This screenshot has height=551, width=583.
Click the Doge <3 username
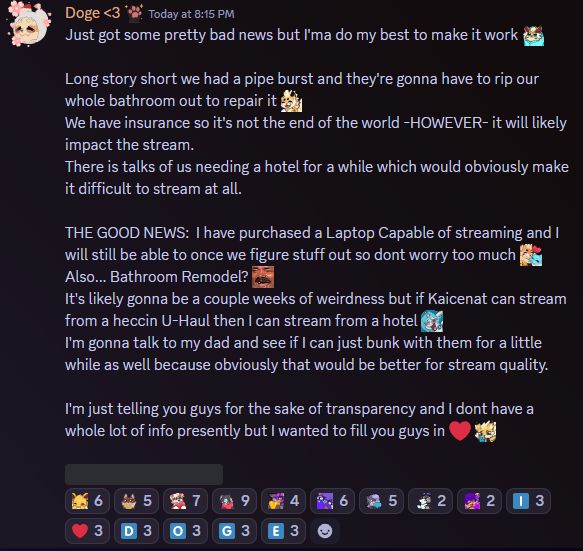pos(93,13)
